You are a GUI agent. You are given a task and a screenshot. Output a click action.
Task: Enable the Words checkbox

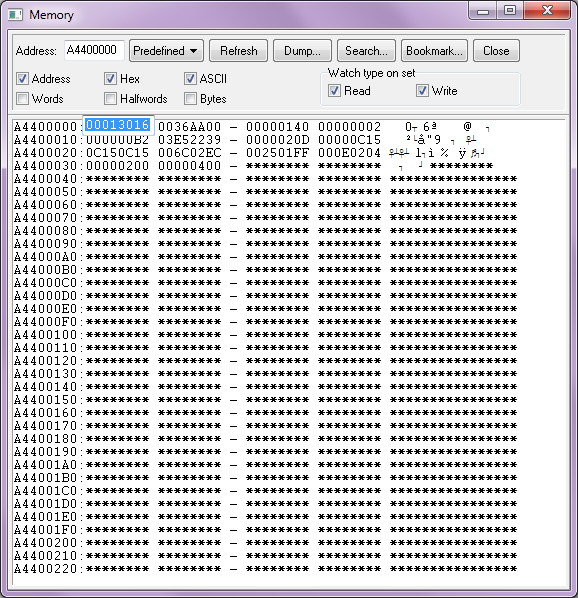pos(22,99)
